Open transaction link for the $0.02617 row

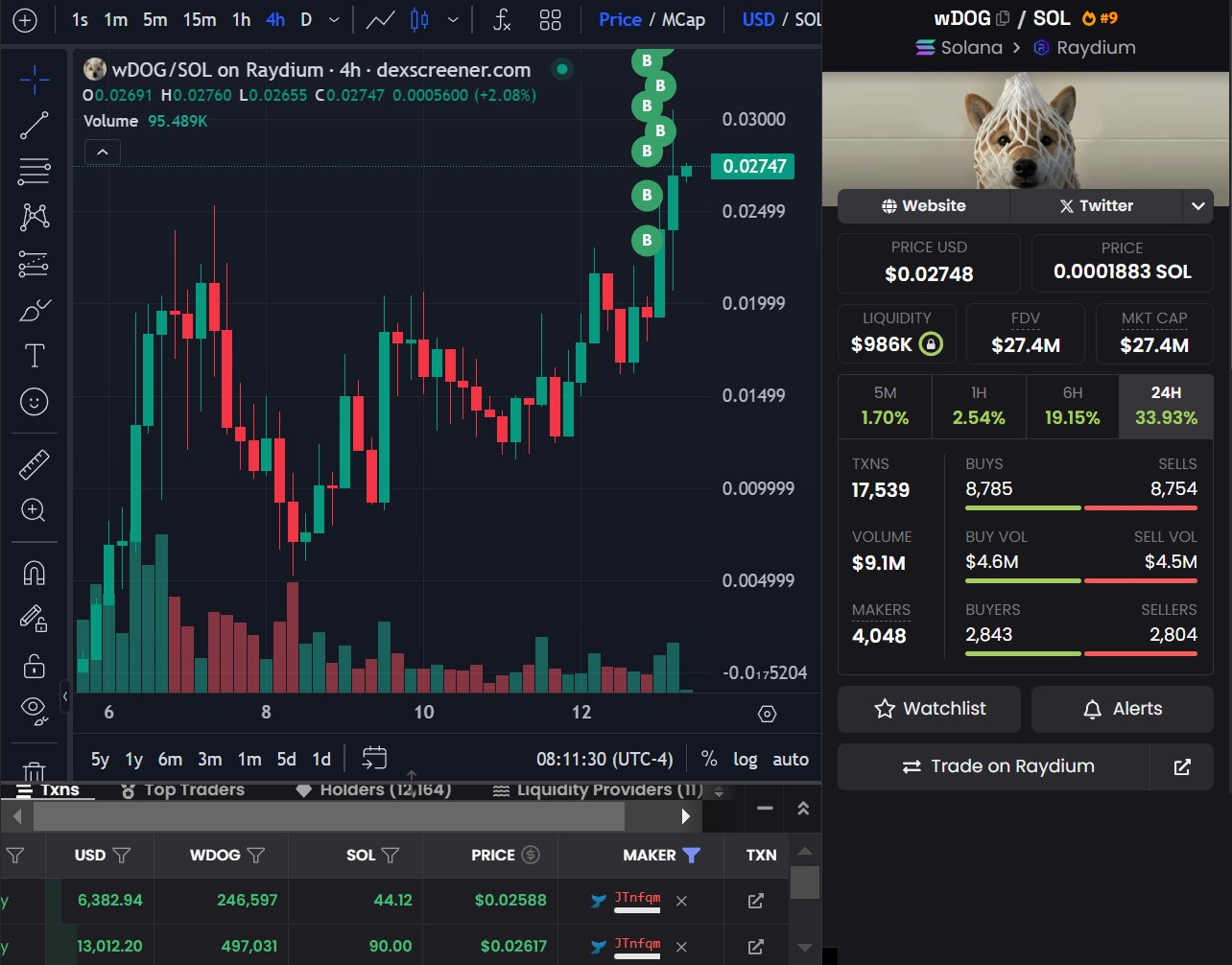click(756, 947)
